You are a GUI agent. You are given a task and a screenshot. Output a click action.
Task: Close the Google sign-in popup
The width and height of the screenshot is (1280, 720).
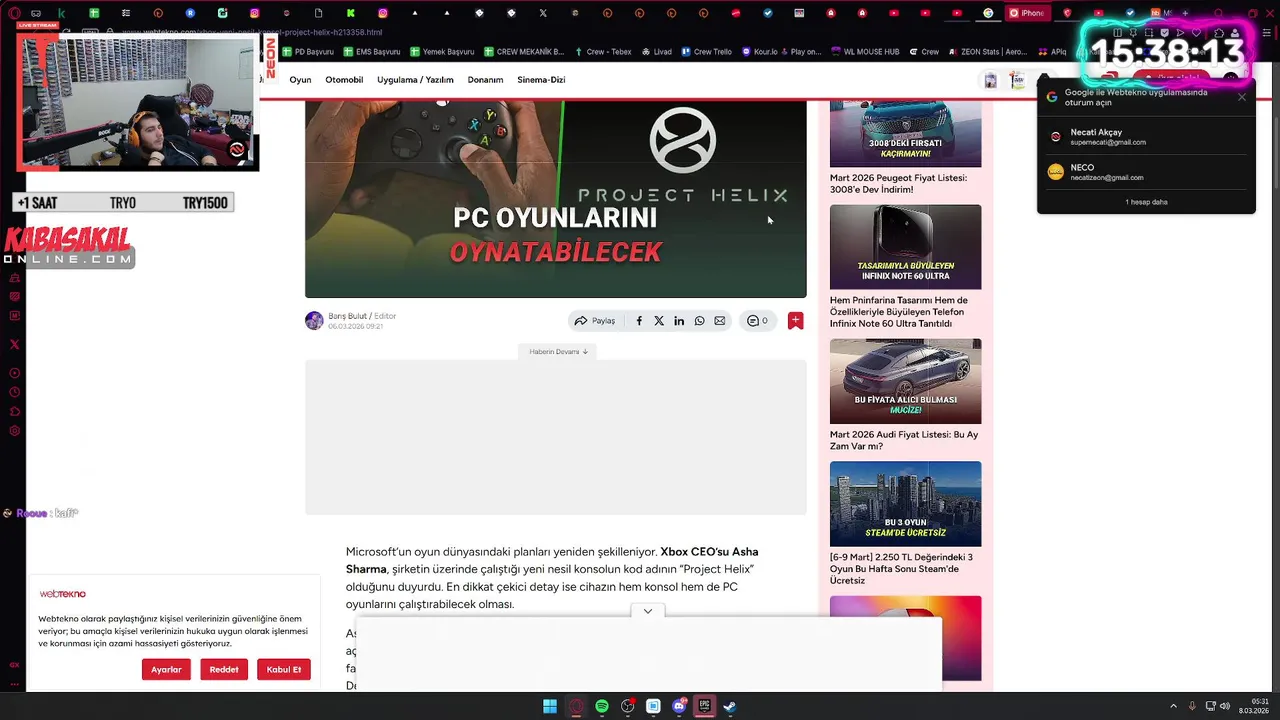[1242, 97]
